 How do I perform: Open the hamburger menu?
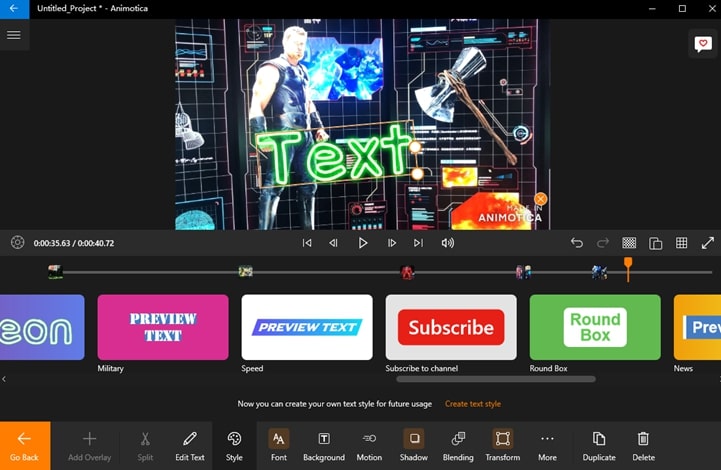coord(14,35)
